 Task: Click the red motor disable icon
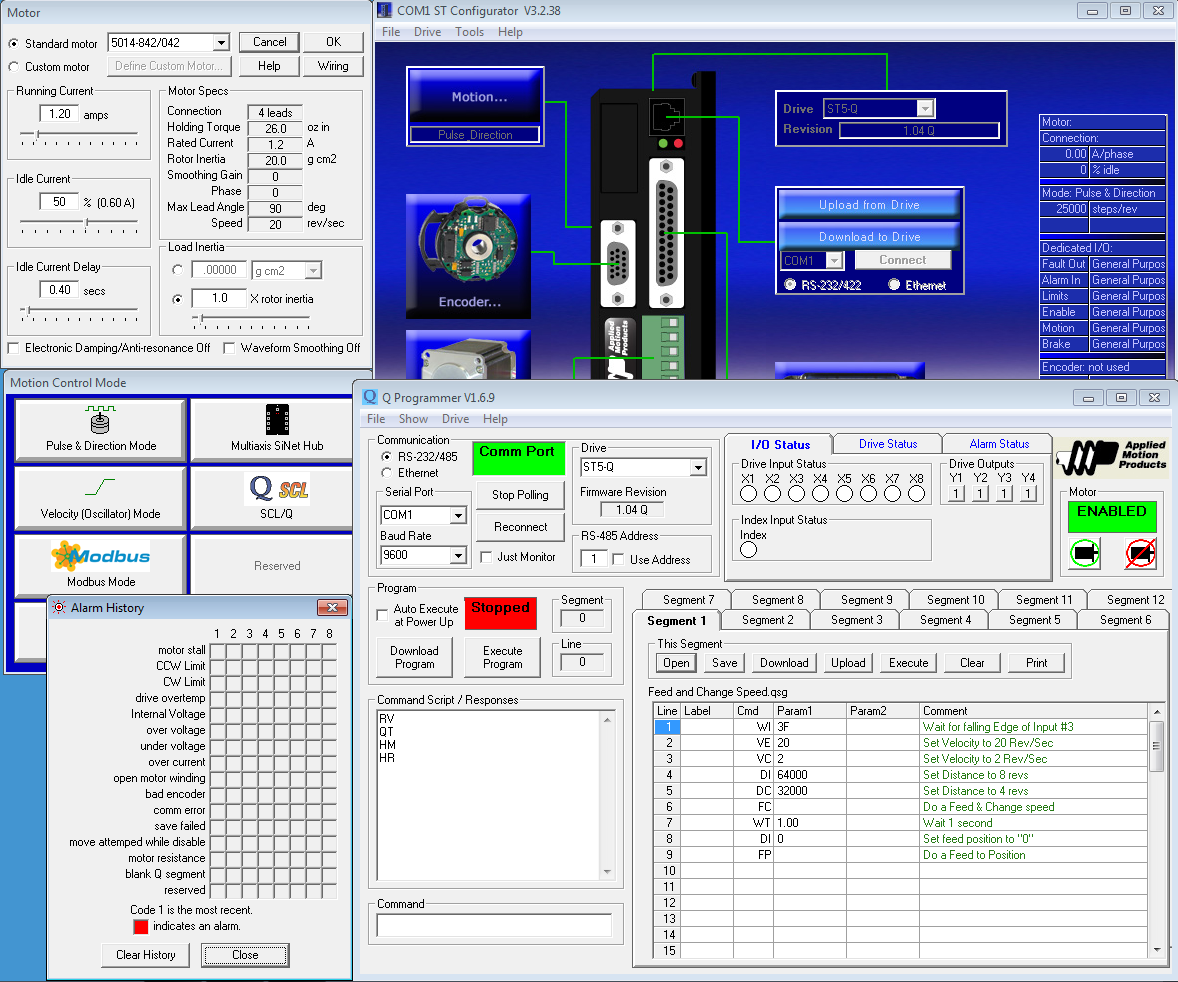click(x=1141, y=552)
